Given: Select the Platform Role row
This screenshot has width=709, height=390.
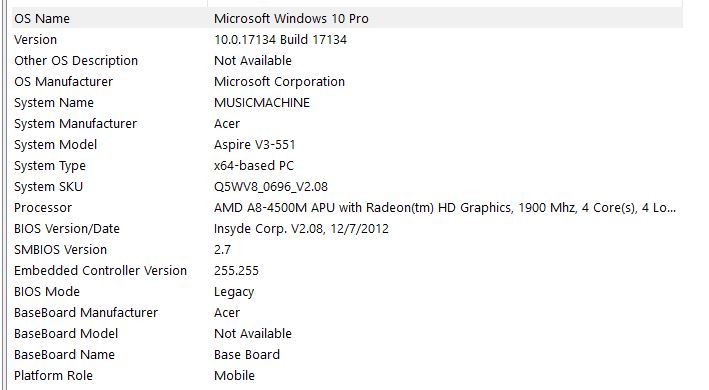Looking at the screenshot, I should 347,376.
